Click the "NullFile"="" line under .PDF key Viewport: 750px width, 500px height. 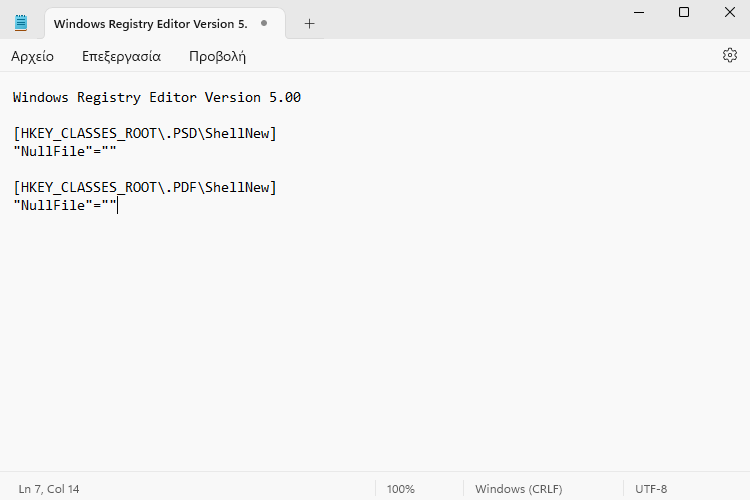tap(65, 206)
